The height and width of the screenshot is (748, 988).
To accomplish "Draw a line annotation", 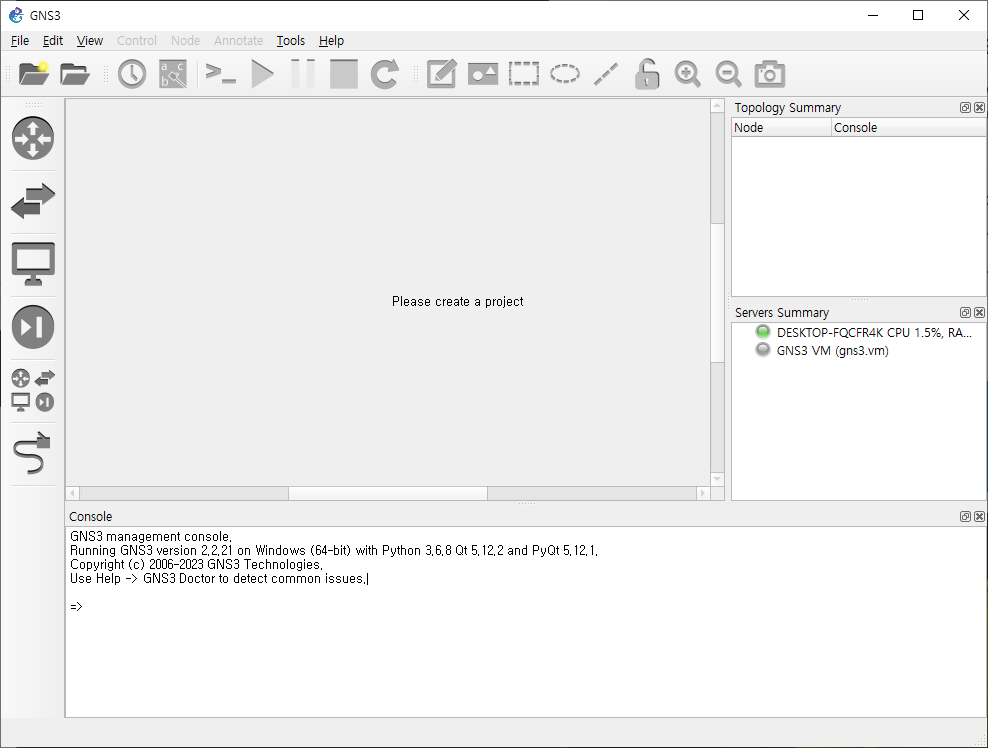I will point(606,74).
